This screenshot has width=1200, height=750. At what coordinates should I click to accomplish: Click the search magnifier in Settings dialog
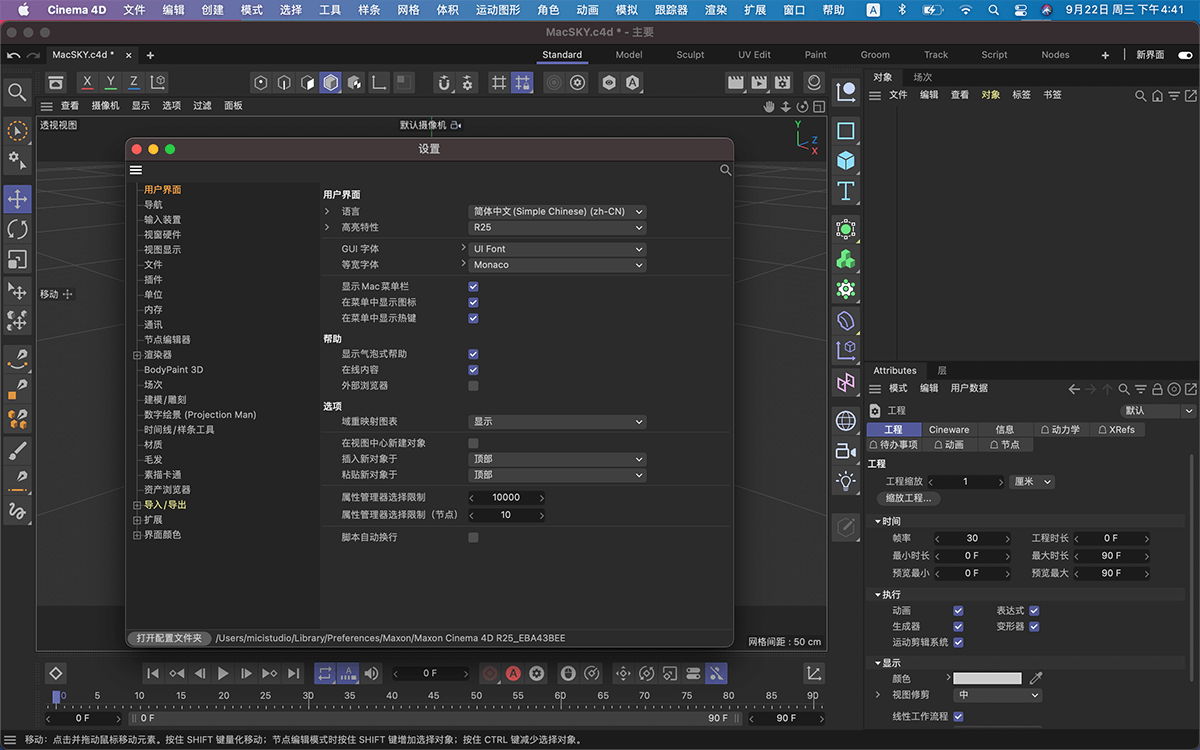(726, 171)
